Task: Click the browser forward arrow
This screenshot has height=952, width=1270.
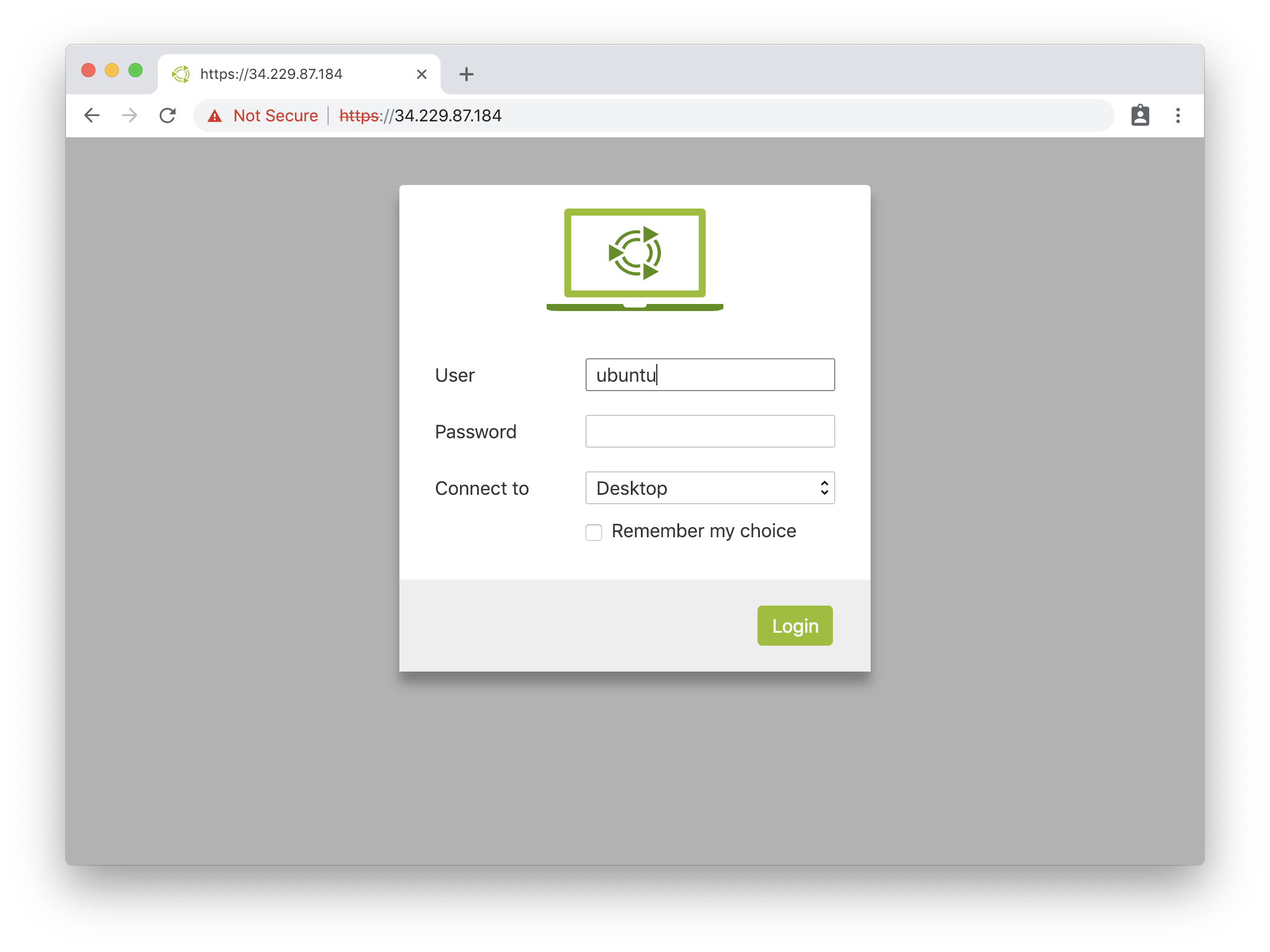Action: (x=130, y=115)
